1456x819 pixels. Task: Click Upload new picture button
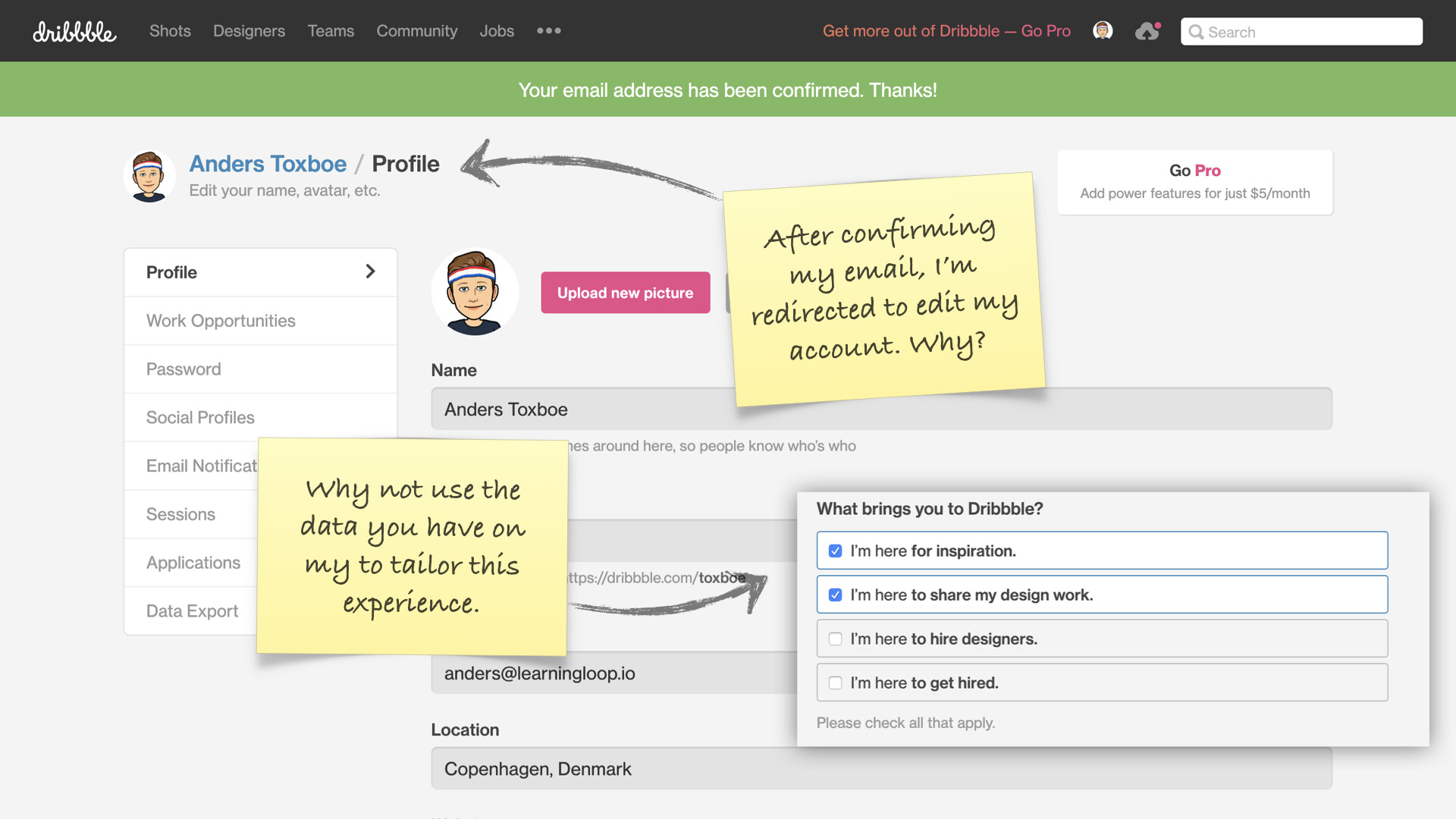tap(625, 293)
